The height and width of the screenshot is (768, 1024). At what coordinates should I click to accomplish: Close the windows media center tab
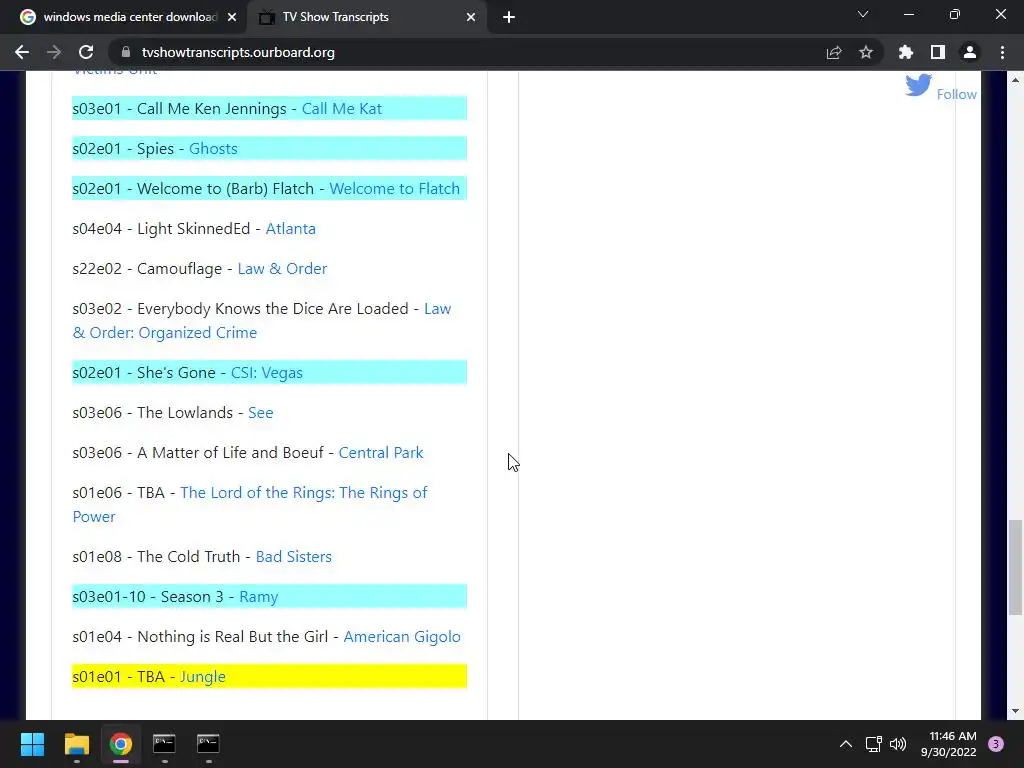tap(232, 17)
